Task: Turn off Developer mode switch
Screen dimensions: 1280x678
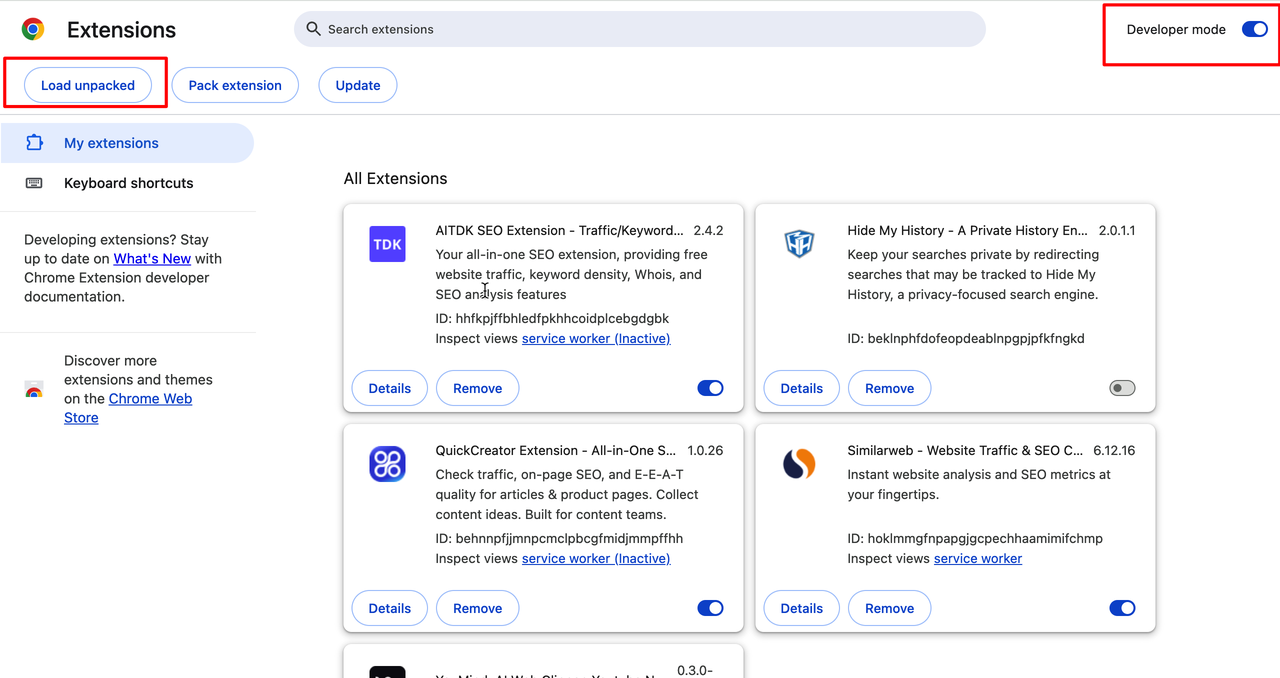Action: pos(1255,29)
